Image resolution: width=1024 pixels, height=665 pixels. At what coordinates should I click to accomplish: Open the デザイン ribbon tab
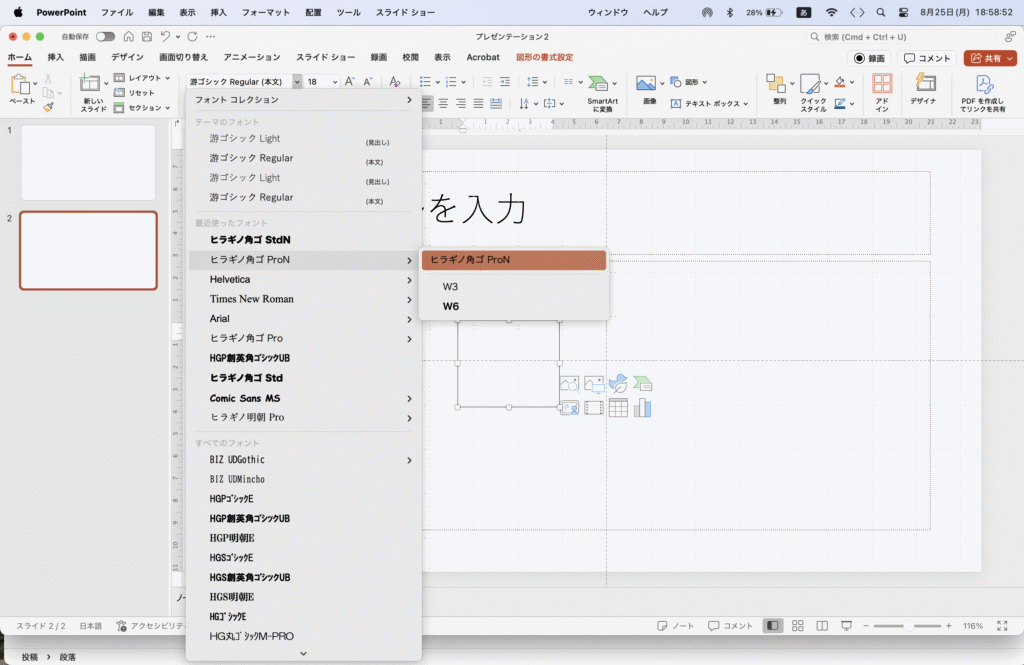coord(127,58)
